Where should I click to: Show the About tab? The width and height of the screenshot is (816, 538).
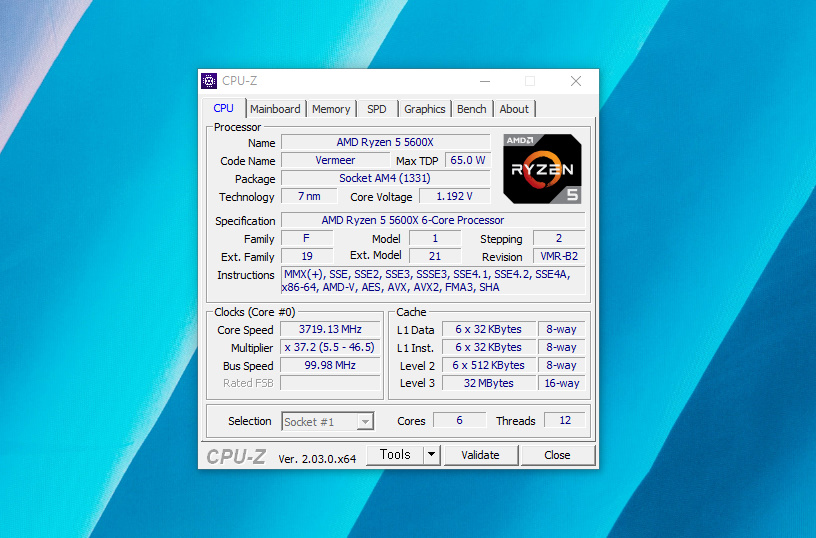(x=514, y=109)
